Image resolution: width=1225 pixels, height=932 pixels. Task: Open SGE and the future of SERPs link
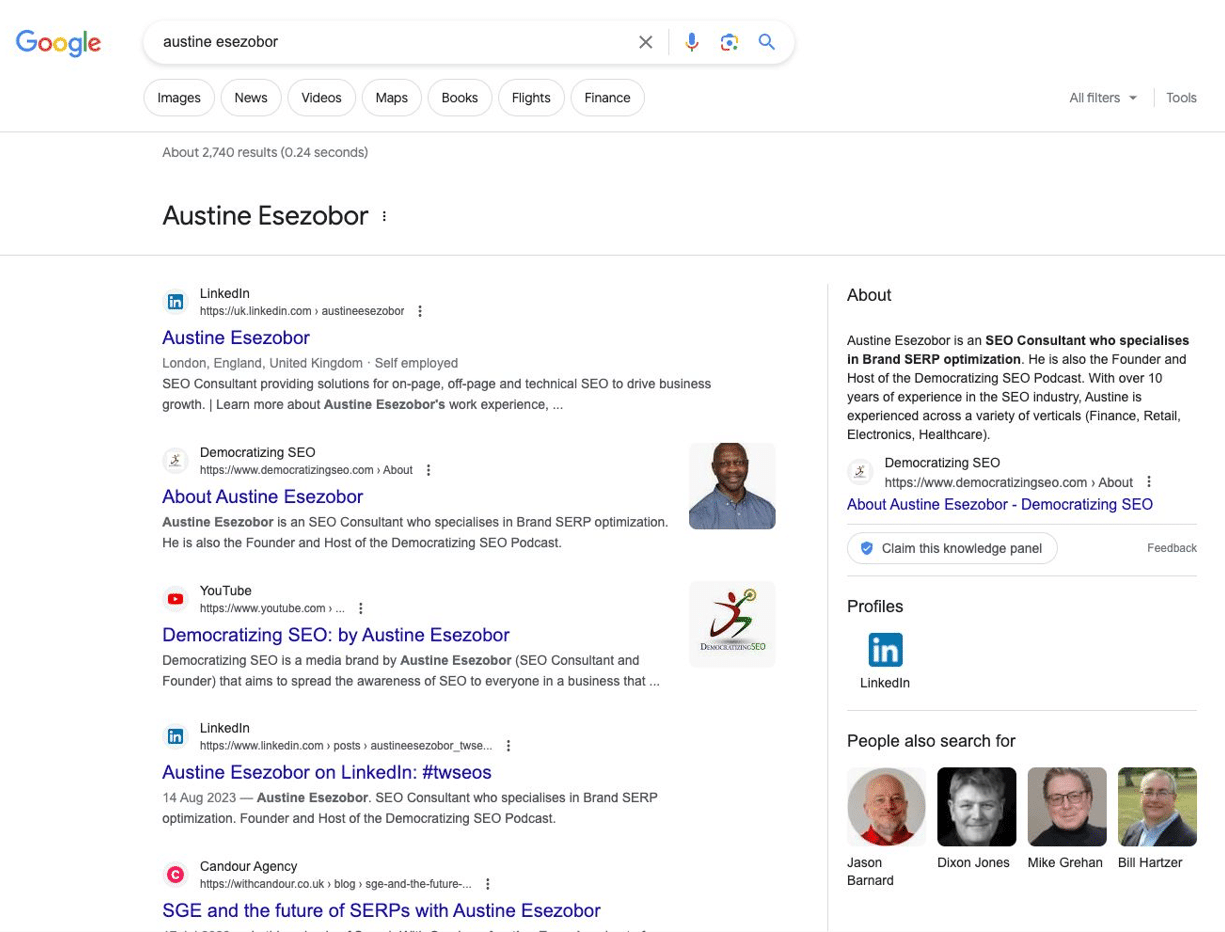[x=381, y=911]
